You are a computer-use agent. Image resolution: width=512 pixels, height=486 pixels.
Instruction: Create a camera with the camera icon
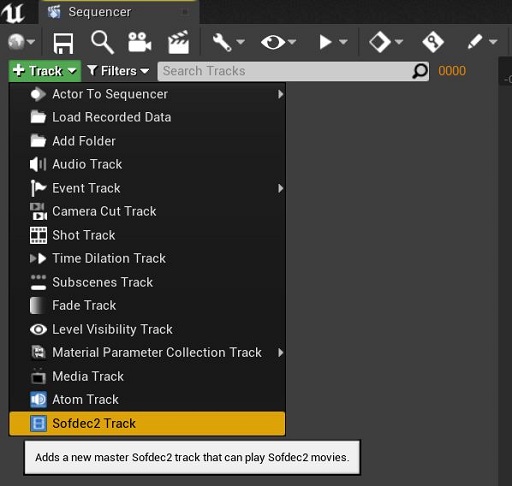coord(140,42)
